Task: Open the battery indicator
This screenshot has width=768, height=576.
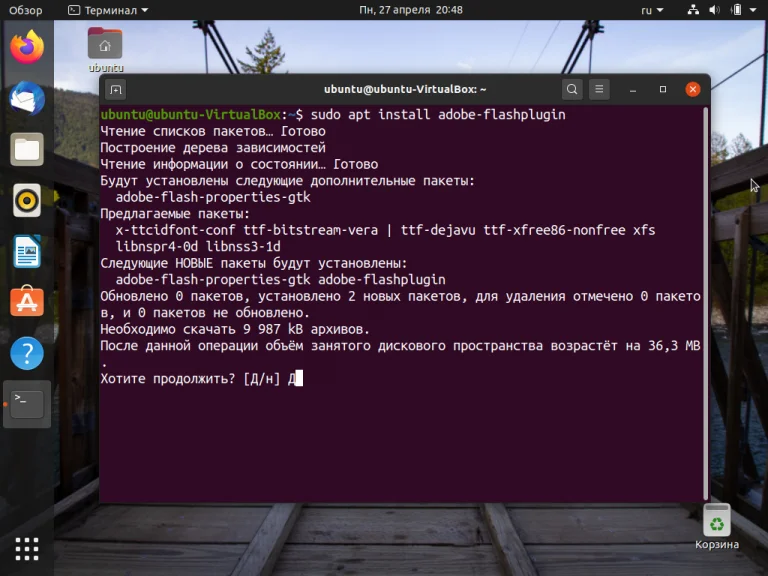Action: pos(736,10)
